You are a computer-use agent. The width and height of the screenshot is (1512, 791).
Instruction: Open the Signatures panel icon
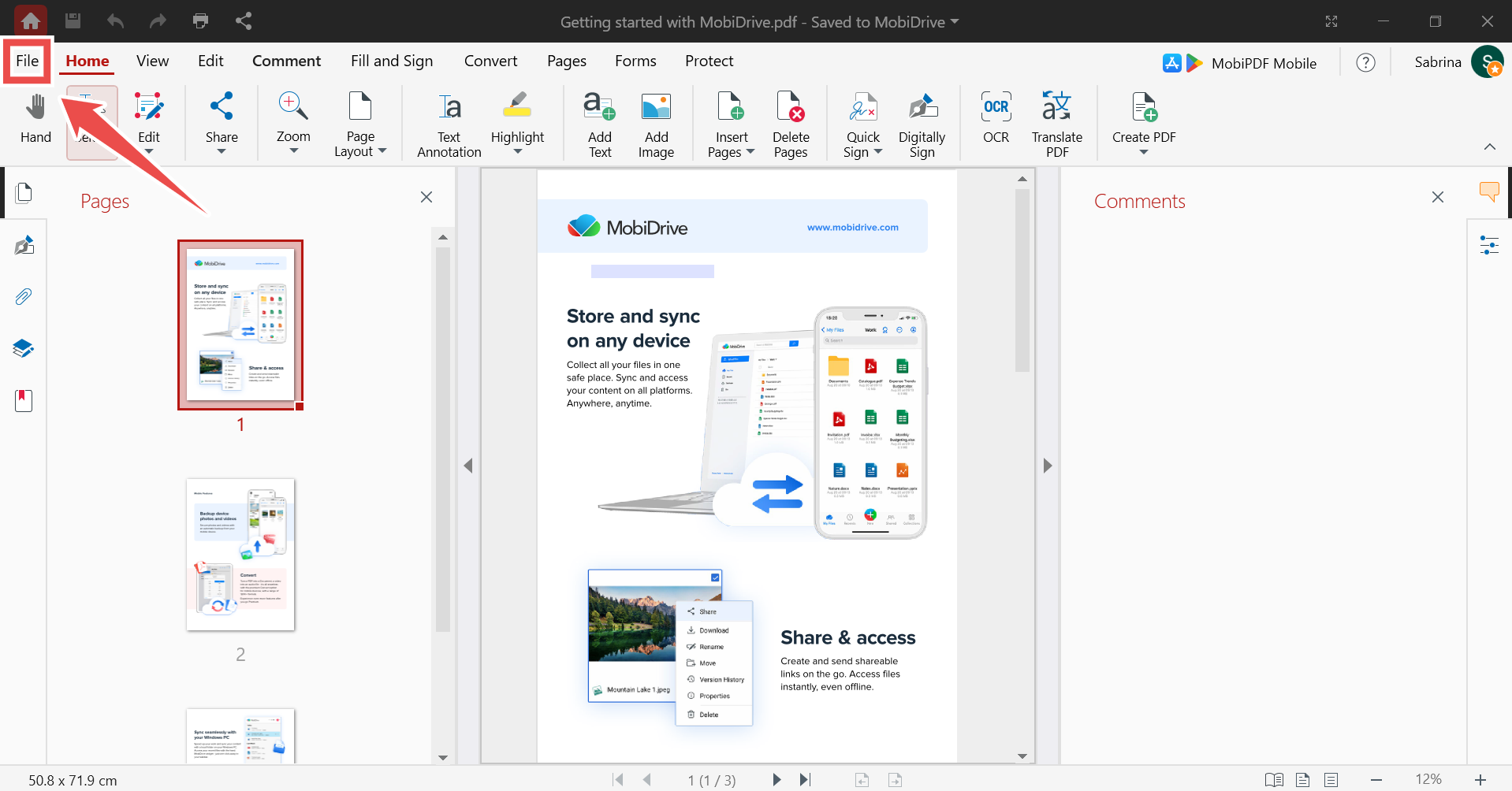(24, 245)
